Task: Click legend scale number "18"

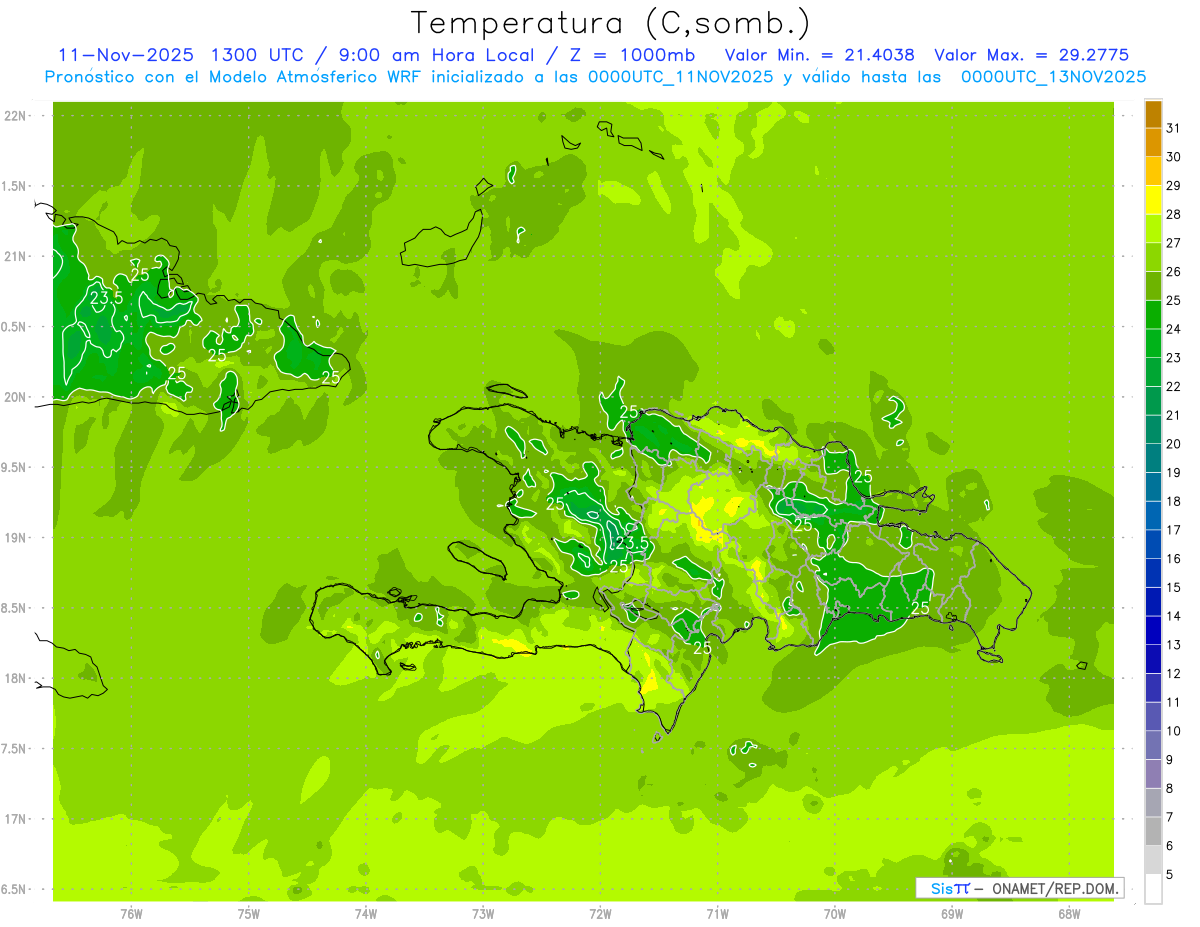Action: point(1174,501)
